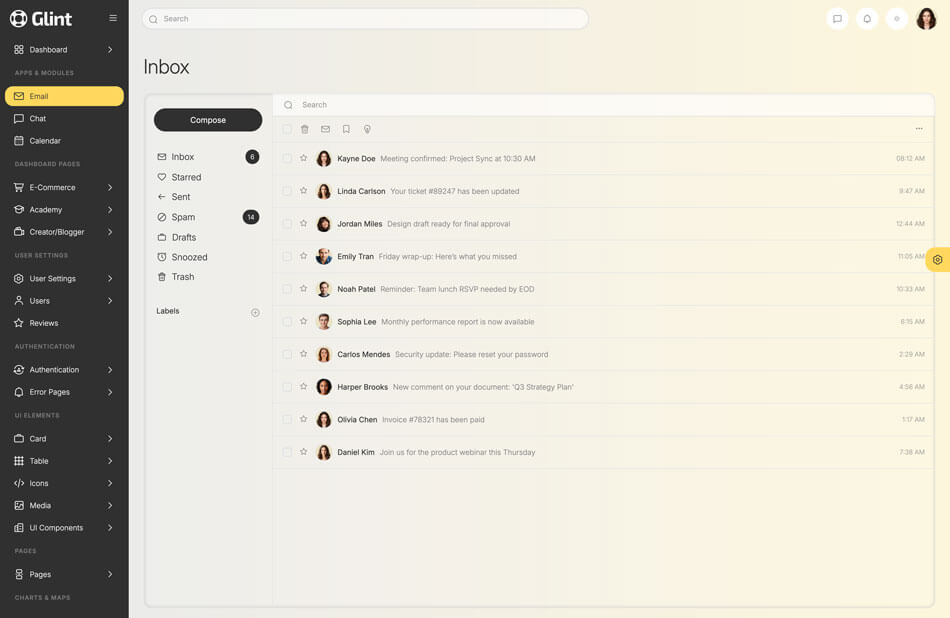The image size is (950, 618).
Task: Click the inbox Search field above the emails
Action: 600,105
